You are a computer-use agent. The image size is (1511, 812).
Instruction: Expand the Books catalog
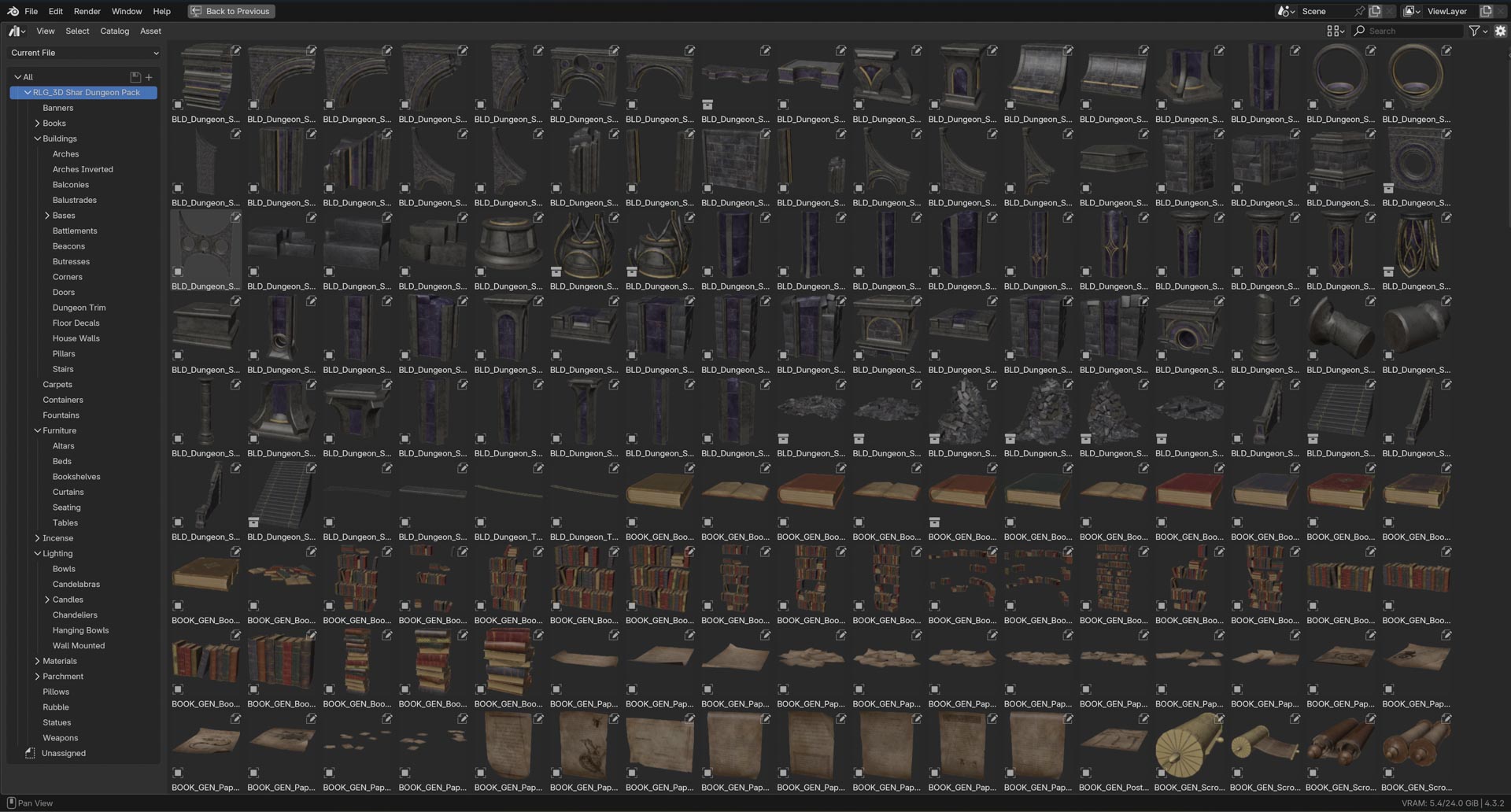37,124
